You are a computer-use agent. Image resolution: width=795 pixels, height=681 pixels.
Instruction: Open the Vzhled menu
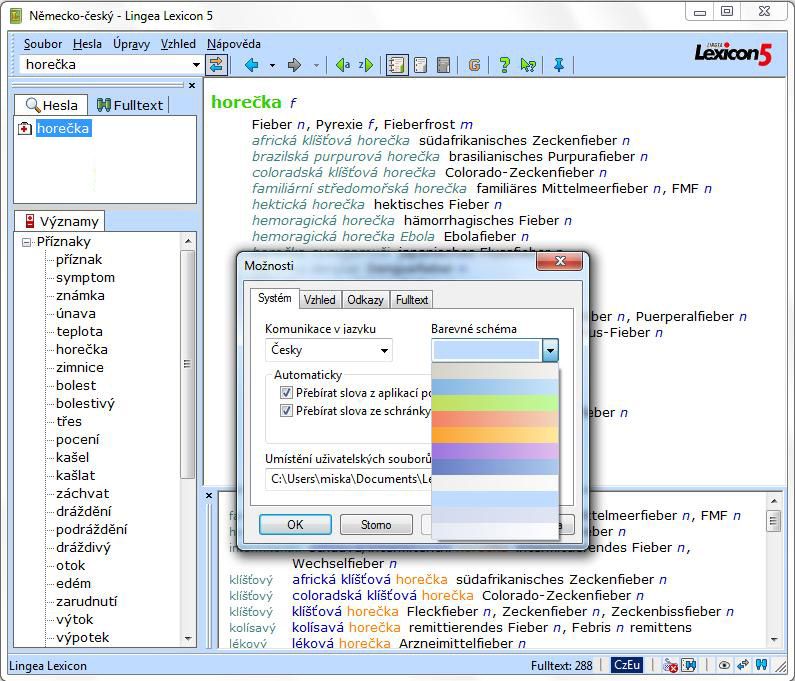(x=178, y=44)
